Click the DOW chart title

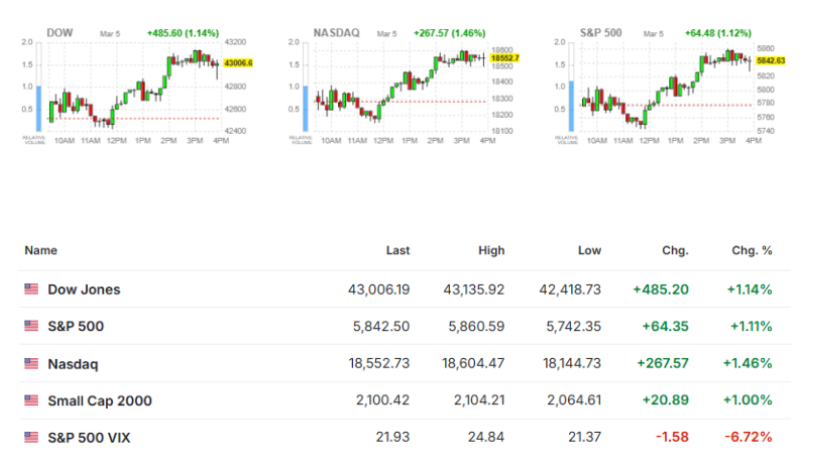(x=60, y=32)
